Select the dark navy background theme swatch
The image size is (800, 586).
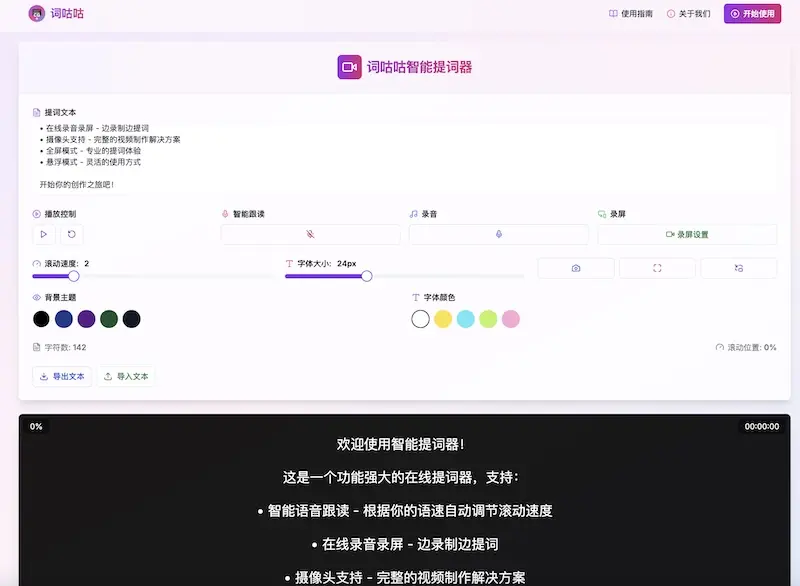[132, 319]
